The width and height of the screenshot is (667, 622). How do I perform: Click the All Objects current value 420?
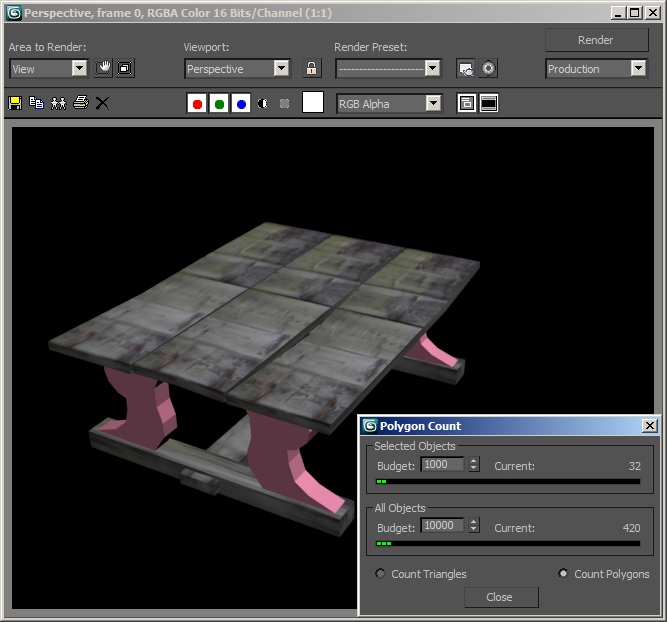632,528
